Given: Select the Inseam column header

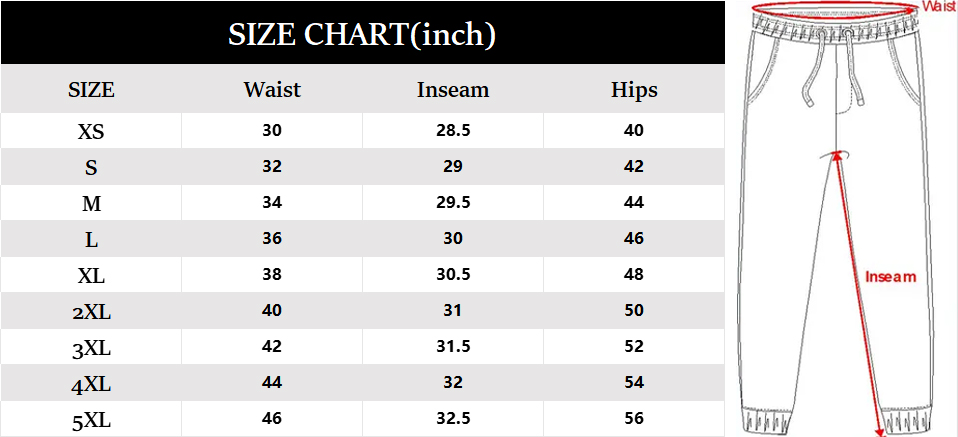Looking at the screenshot, I should click(453, 90).
